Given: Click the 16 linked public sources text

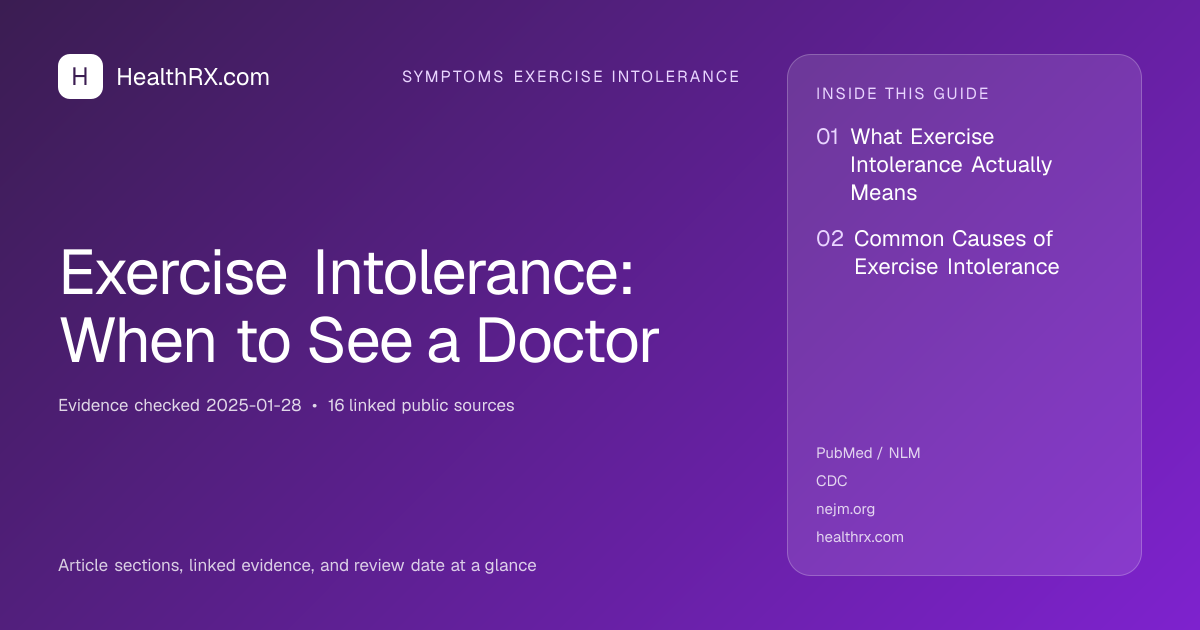Looking at the screenshot, I should point(421,406).
